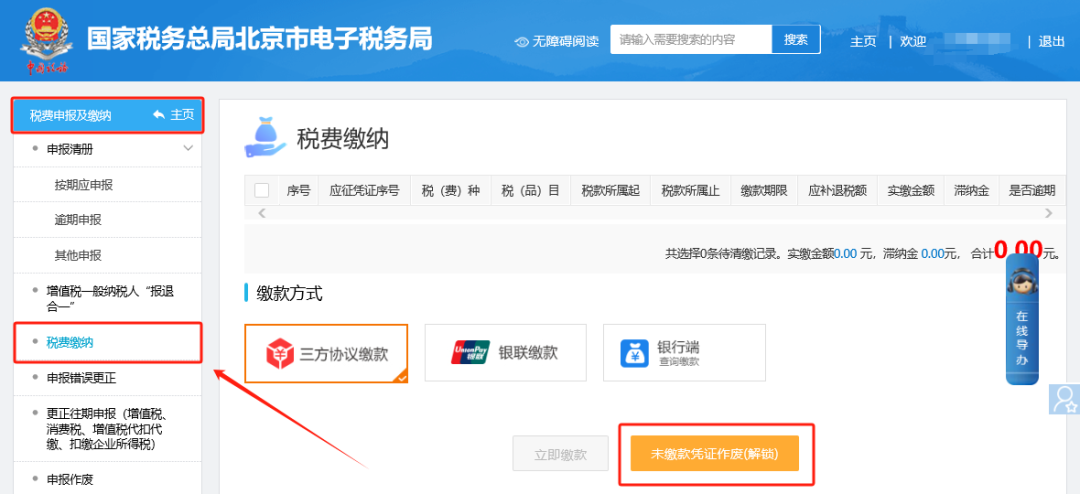Screen dimensions: 1080x494
Task: Collapse the 申报清册 menu chevron
Action: pyautogui.click(x=188, y=149)
